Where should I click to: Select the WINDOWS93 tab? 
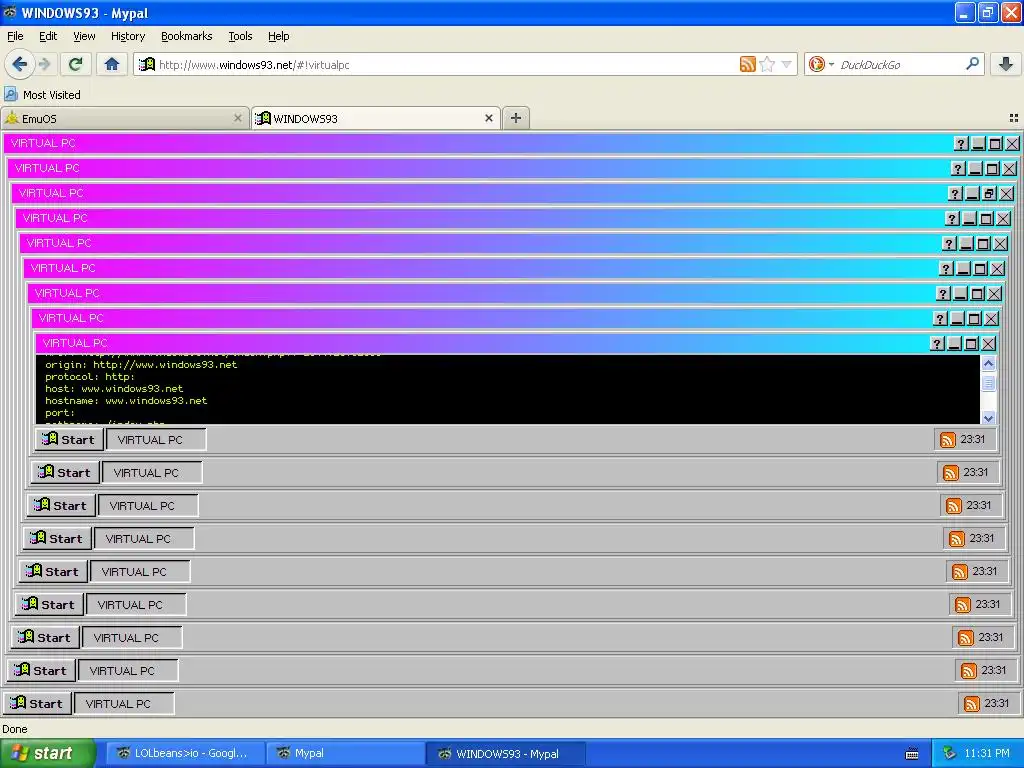[376, 118]
